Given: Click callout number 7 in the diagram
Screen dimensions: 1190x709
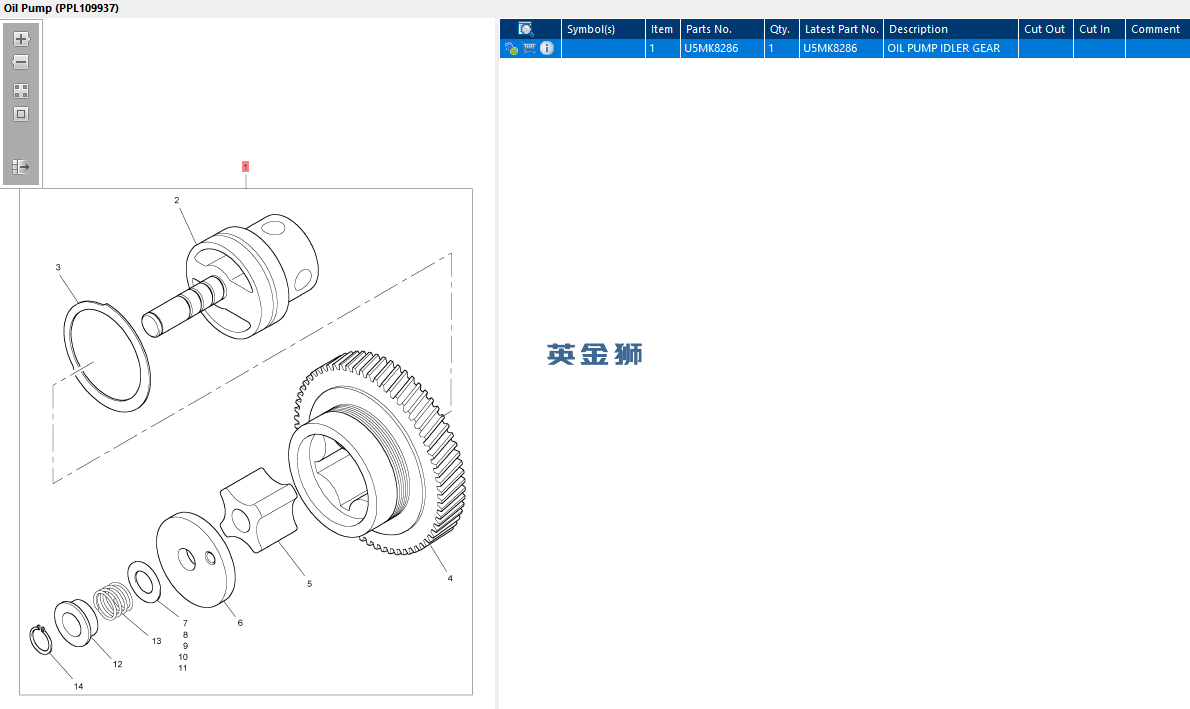Looking at the screenshot, I should (185, 623).
